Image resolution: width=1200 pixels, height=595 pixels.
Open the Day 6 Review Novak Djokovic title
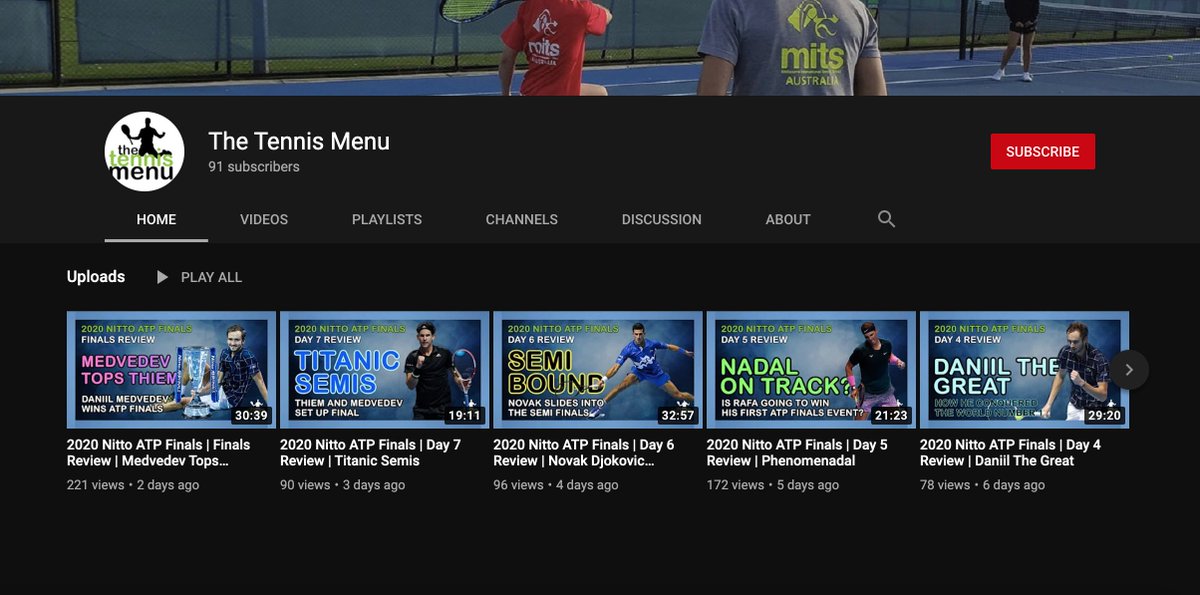(584, 453)
